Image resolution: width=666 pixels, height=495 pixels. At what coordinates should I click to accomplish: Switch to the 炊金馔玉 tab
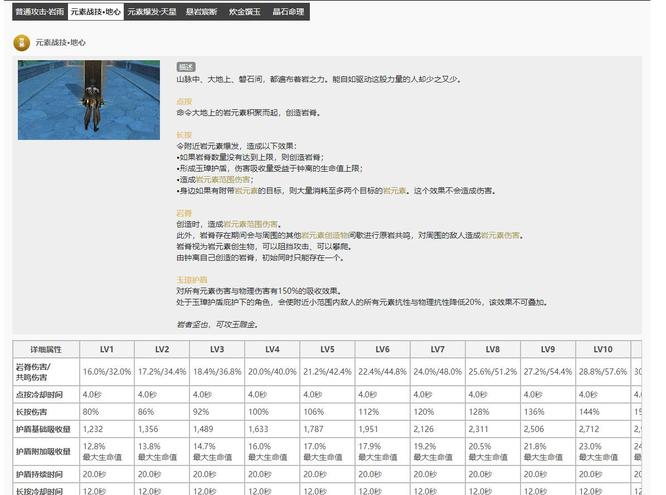(x=245, y=11)
